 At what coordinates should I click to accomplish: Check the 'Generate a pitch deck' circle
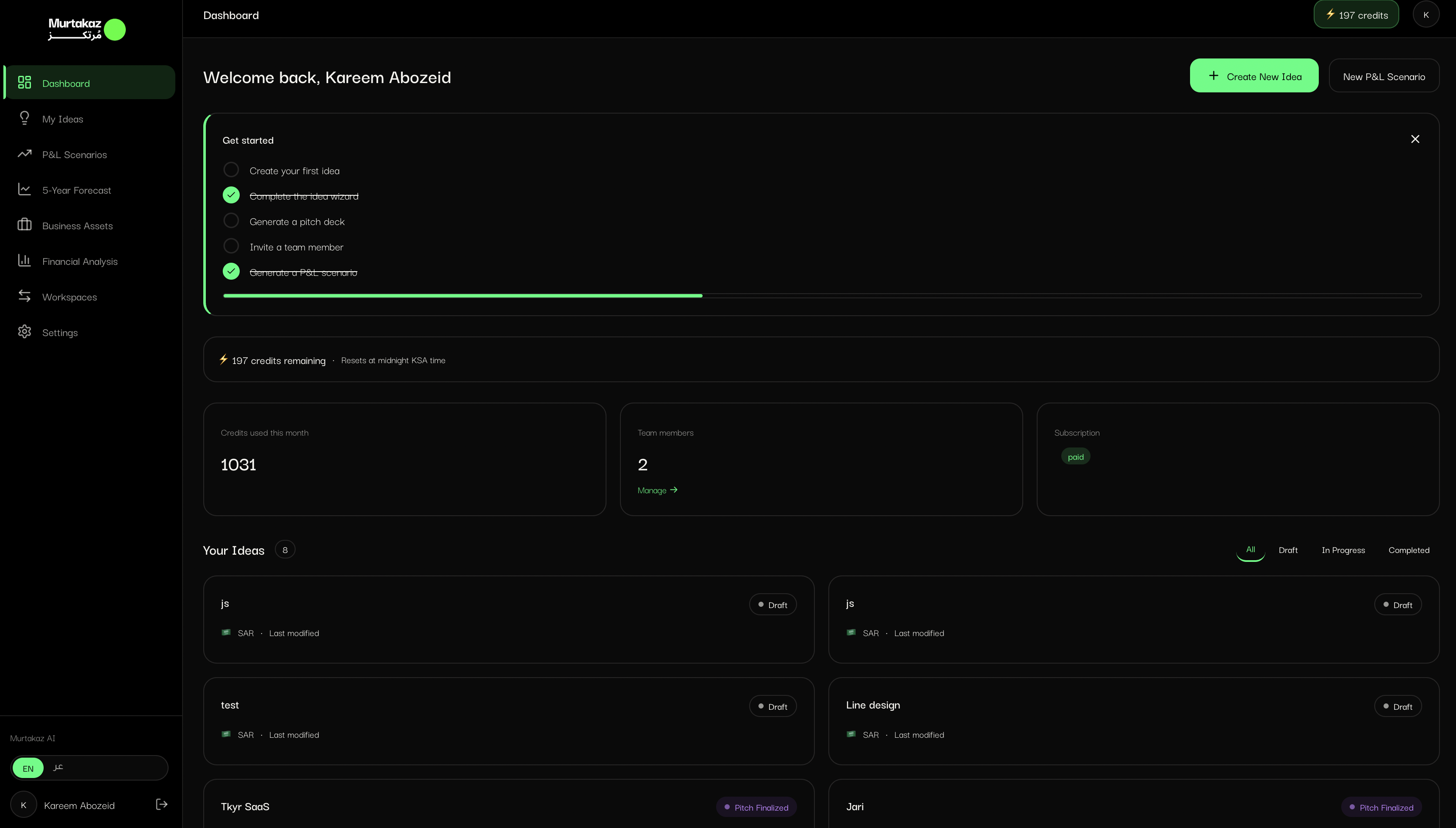coord(231,221)
